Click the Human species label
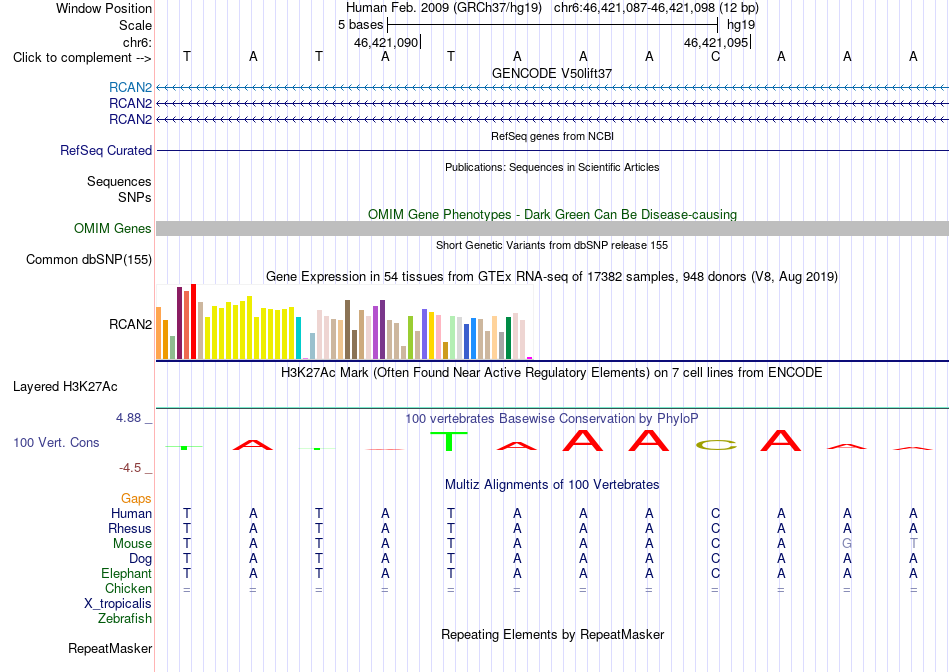Viewport: 950px width, 672px height. point(131,513)
